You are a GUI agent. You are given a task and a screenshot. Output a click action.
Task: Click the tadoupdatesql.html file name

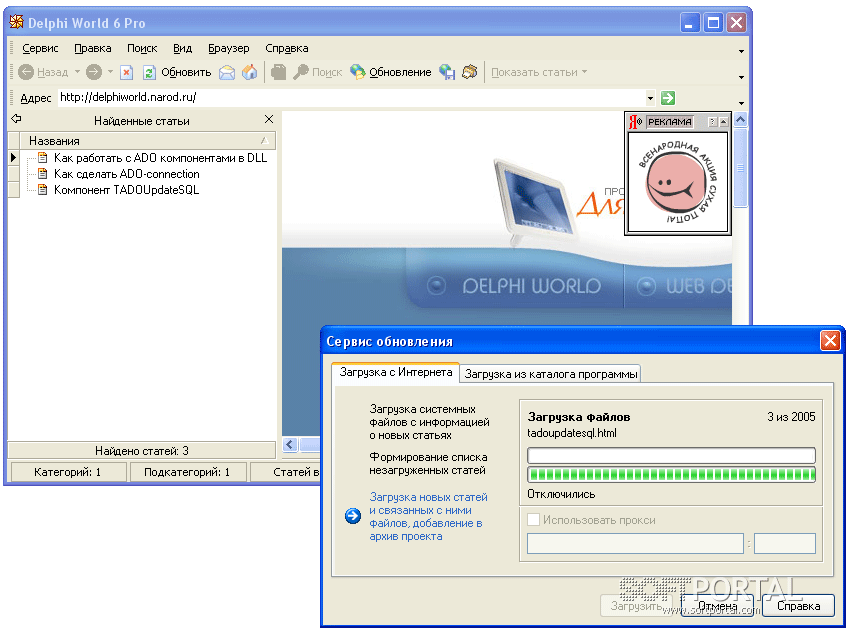point(572,433)
